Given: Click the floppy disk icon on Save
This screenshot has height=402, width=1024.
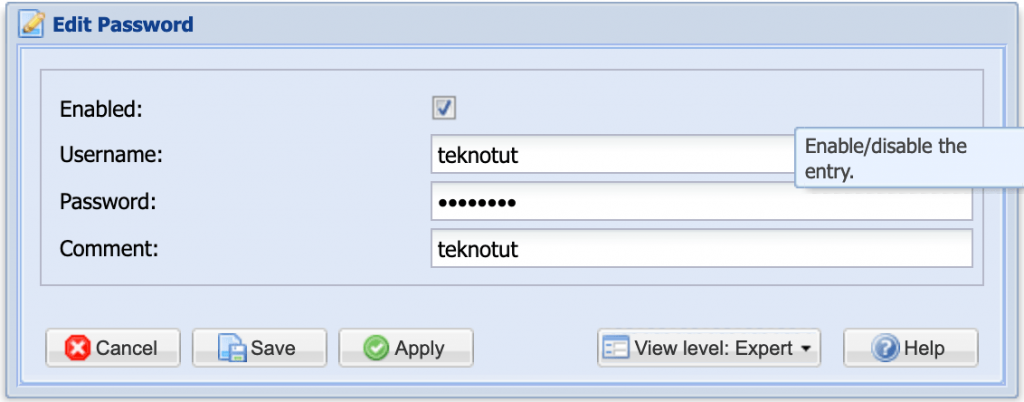Looking at the screenshot, I should (x=232, y=348).
